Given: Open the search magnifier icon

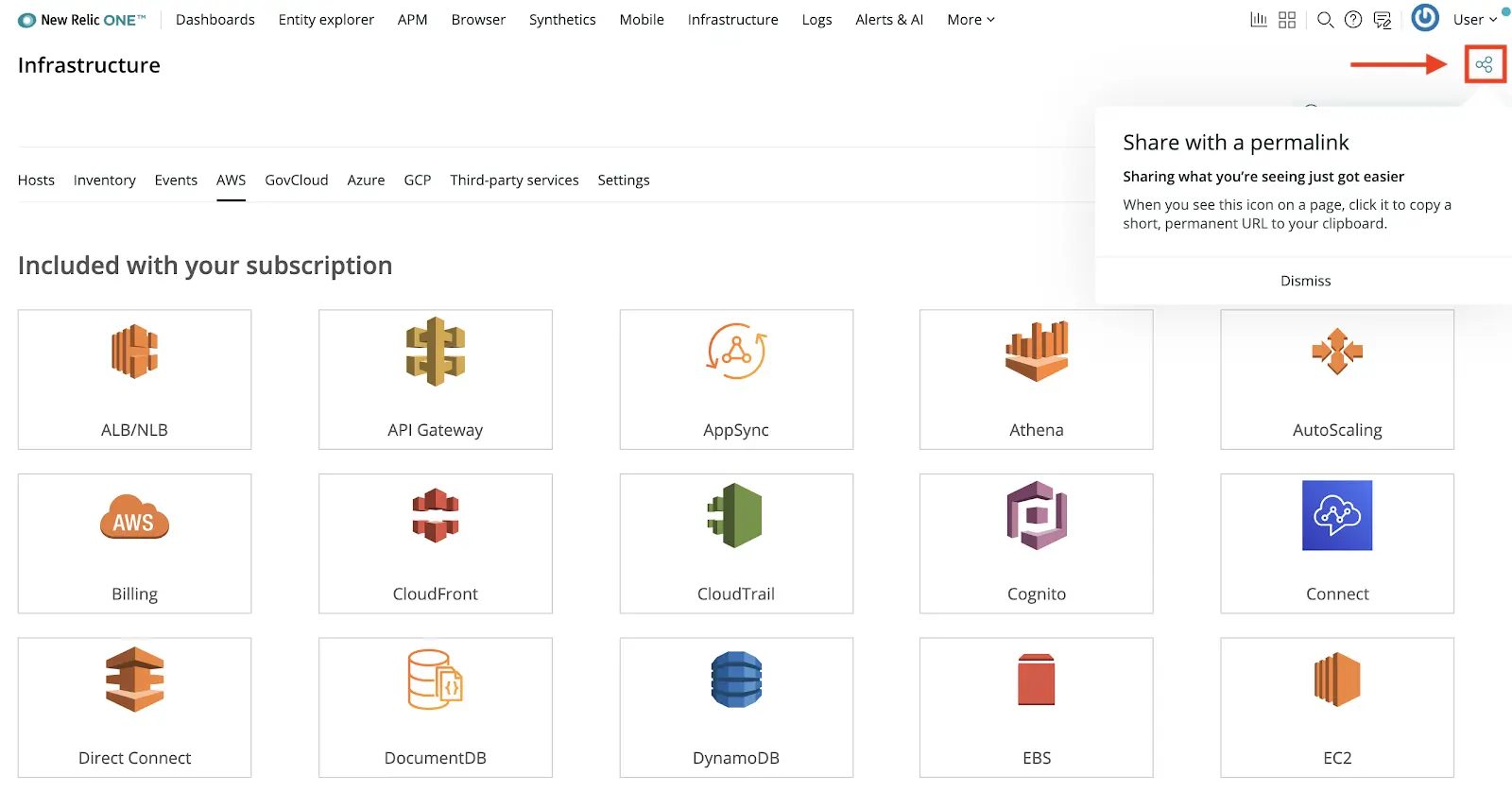Looking at the screenshot, I should pyautogui.click(x=1325, y=20).
